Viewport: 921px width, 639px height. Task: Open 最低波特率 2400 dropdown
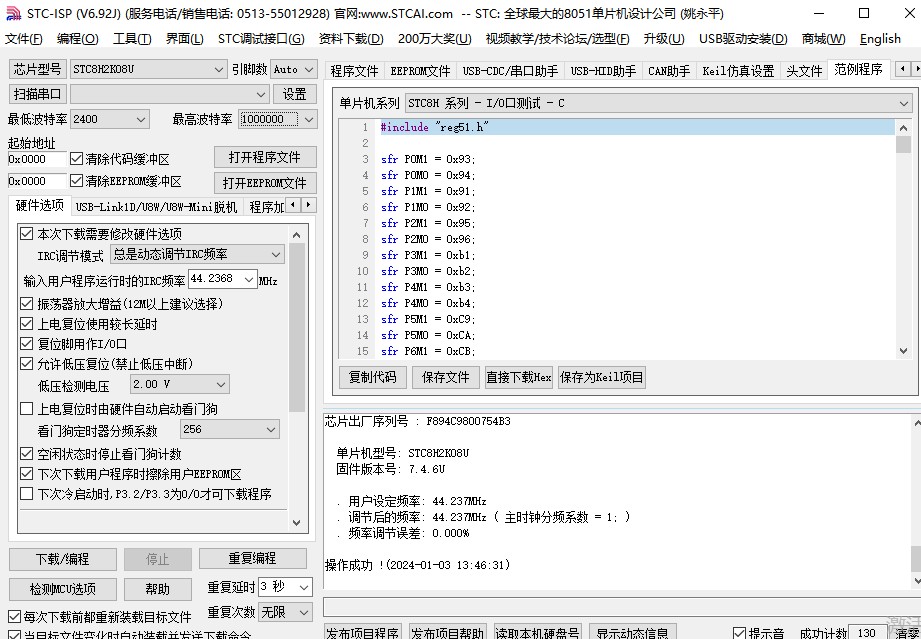110,119
